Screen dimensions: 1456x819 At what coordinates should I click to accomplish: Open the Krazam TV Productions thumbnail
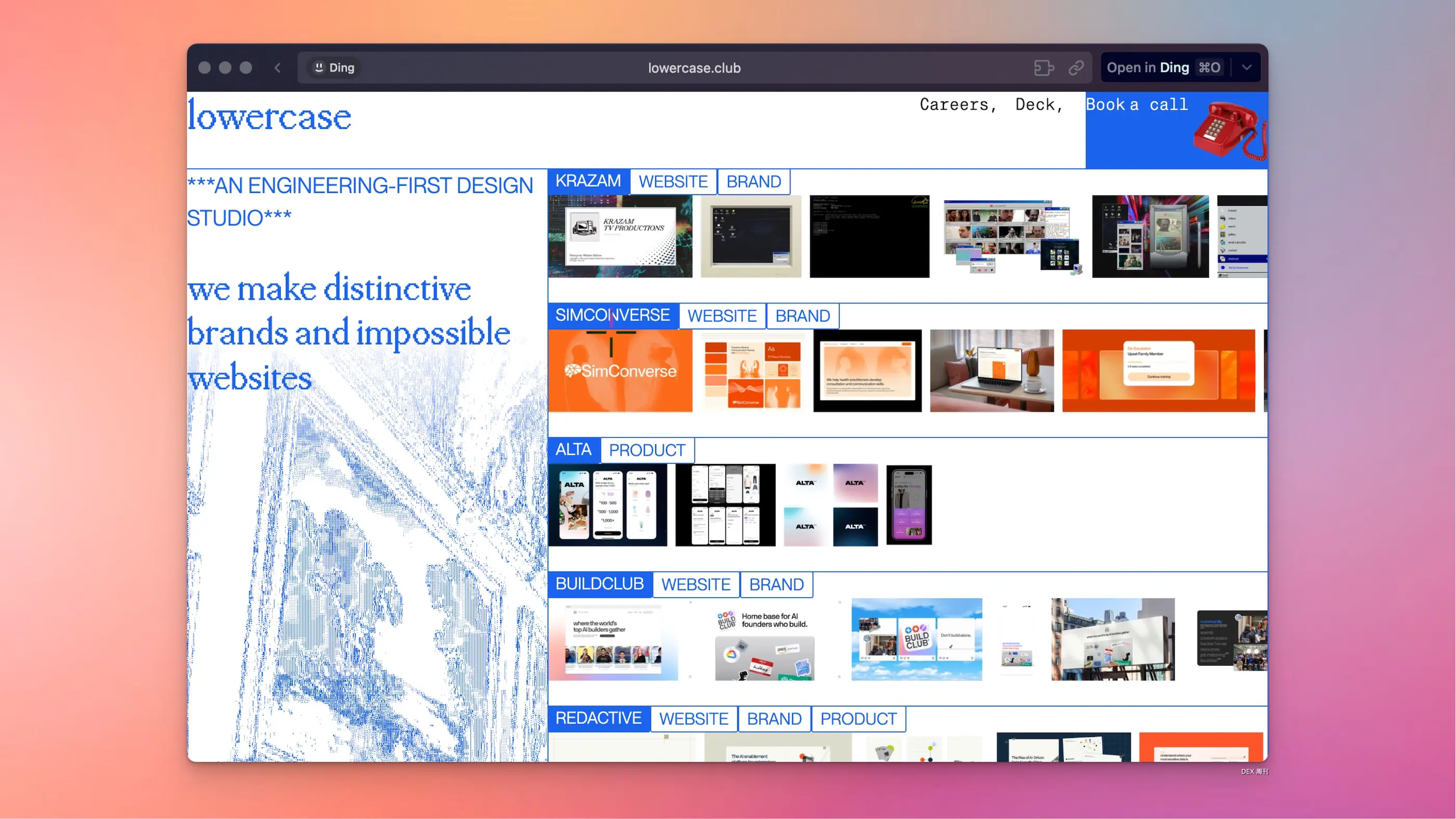tap(620, 236)
